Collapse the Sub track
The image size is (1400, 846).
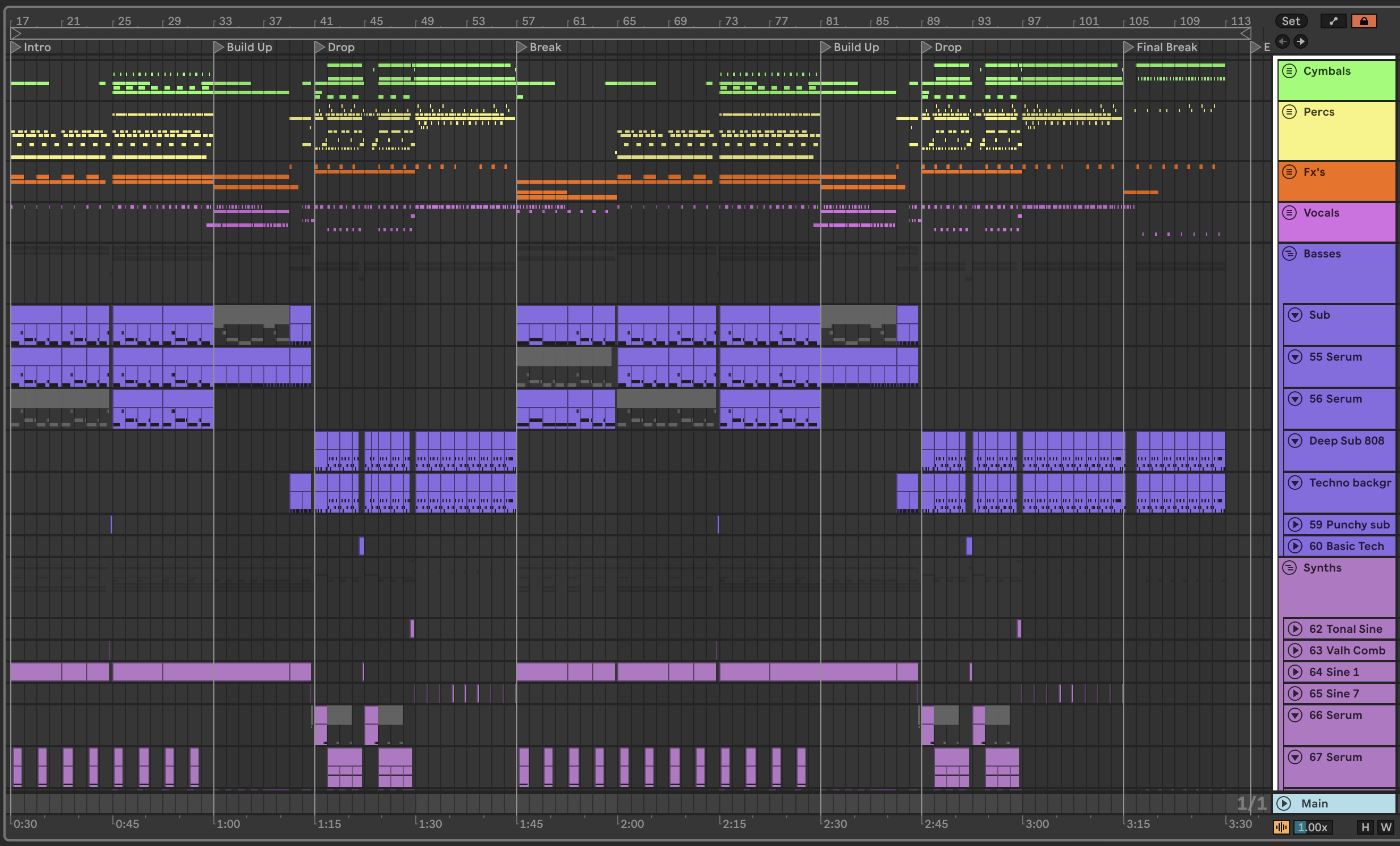tap(1295, 315)
